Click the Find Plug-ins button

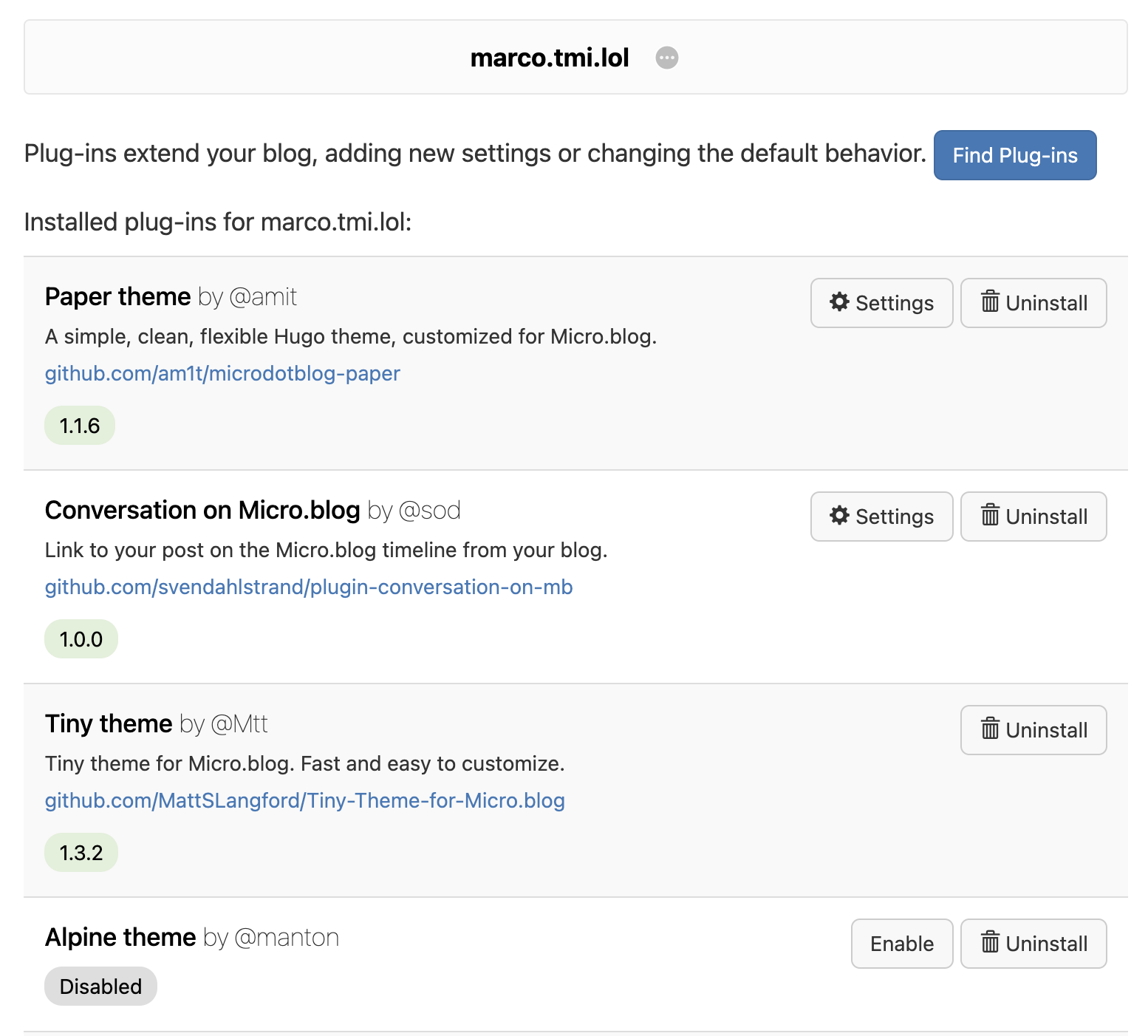click(1015, 155)
